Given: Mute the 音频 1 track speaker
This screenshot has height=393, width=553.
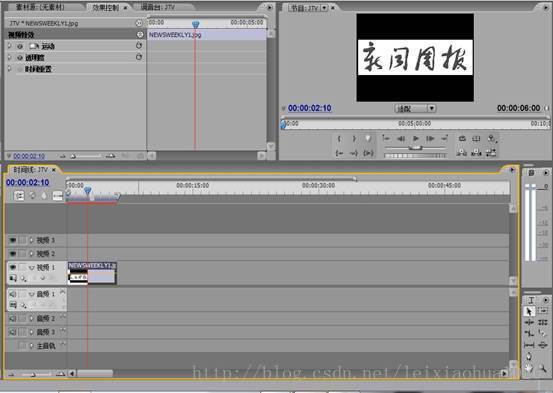Looking at the screenshot, I should (12, 294).
